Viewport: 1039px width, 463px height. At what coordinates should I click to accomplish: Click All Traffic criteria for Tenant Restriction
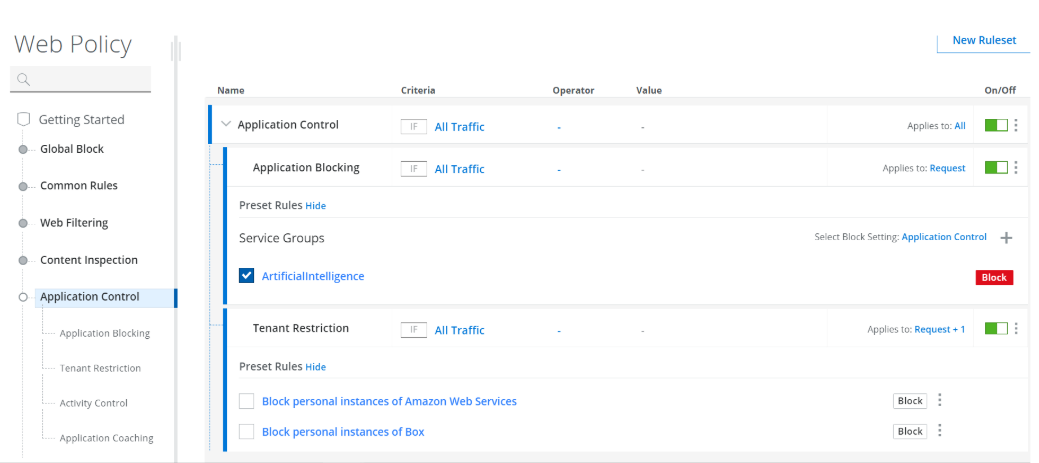pos(459,330)
